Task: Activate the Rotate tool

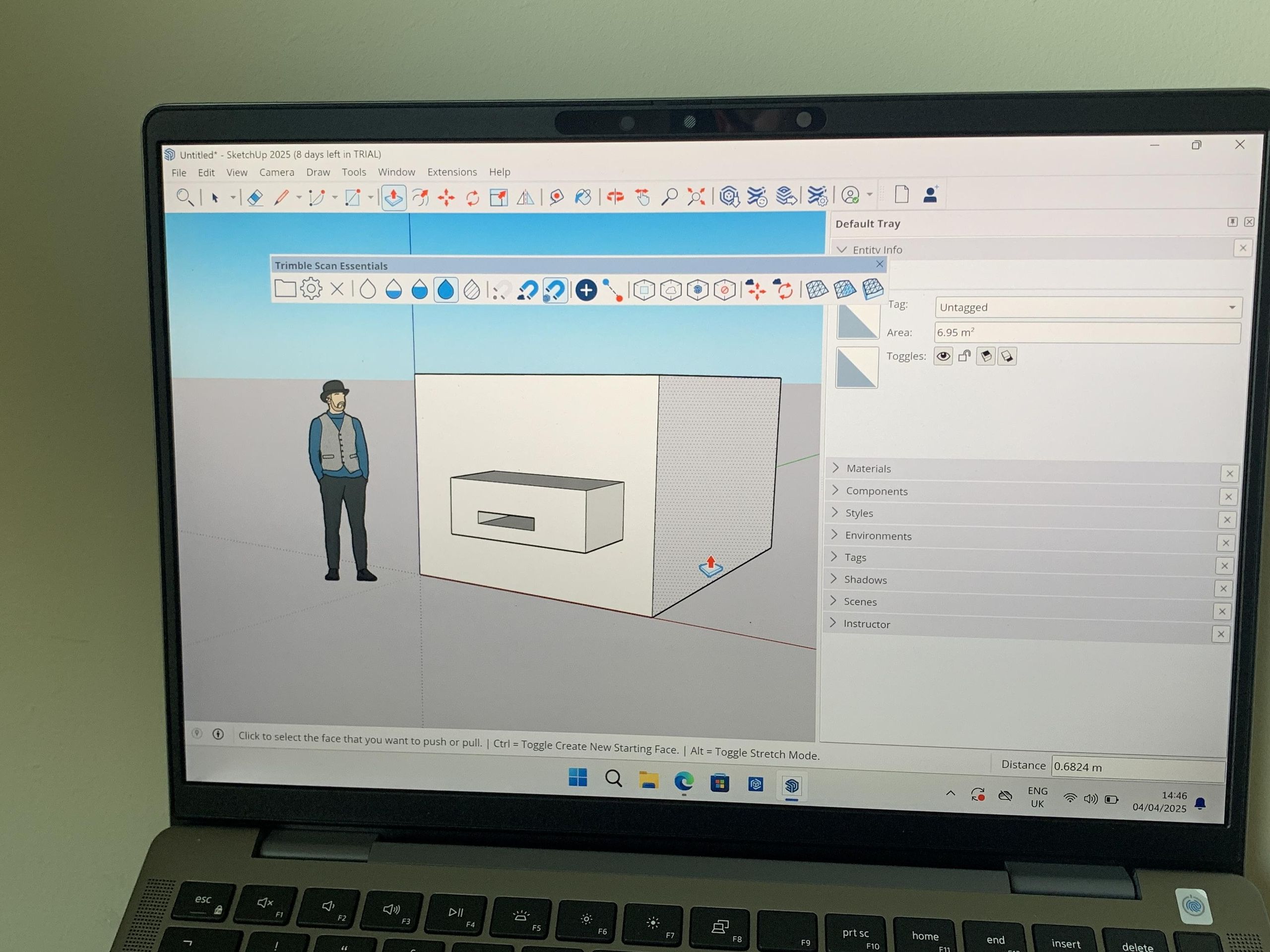Action: coord(472,198)
